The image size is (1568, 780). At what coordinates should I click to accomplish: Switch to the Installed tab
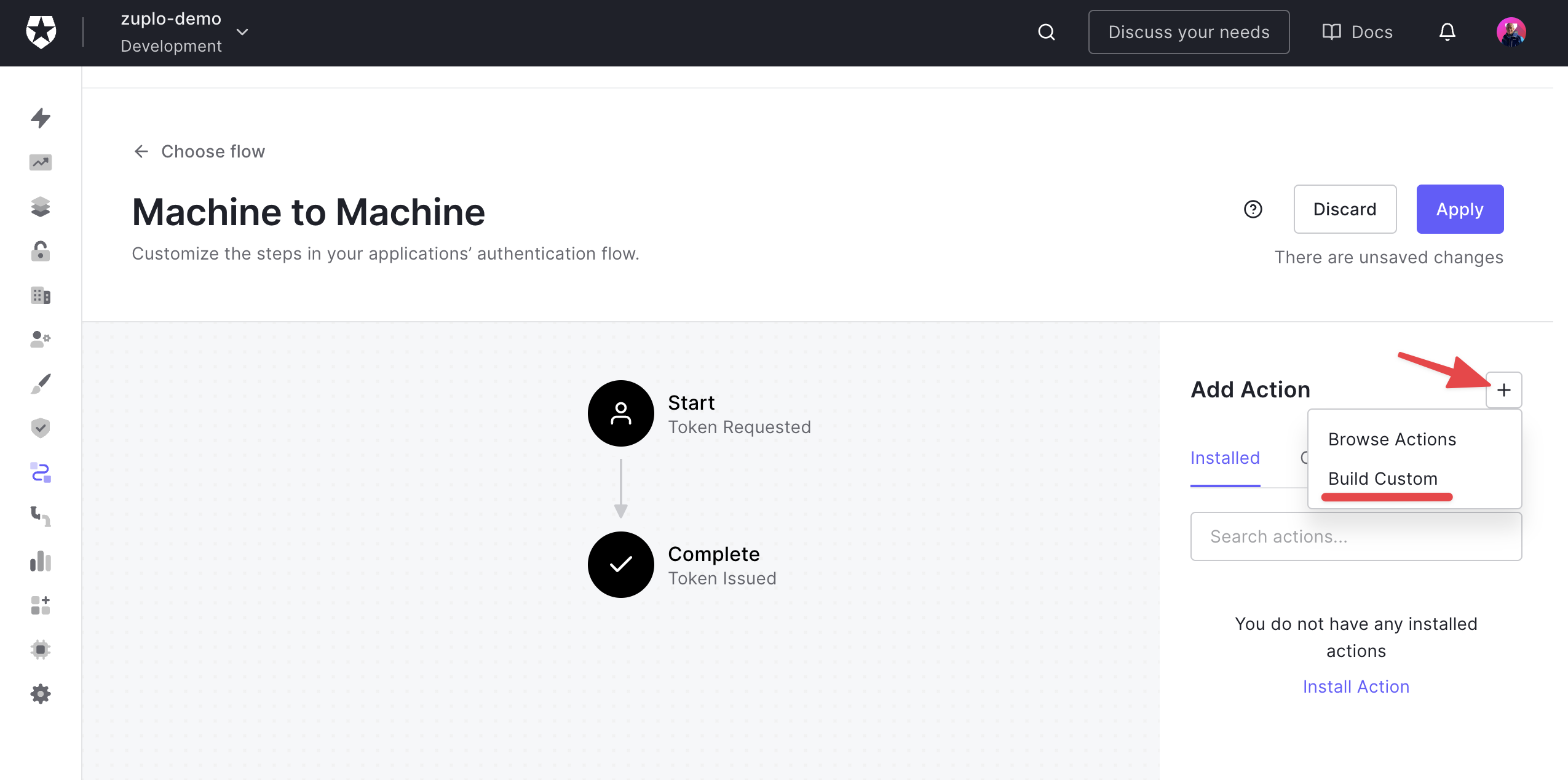point(1225,458)
